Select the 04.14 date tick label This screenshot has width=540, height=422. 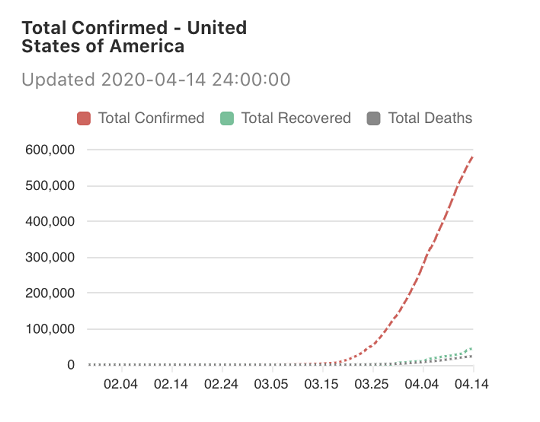pyautogui.click(x=471, y=384)
